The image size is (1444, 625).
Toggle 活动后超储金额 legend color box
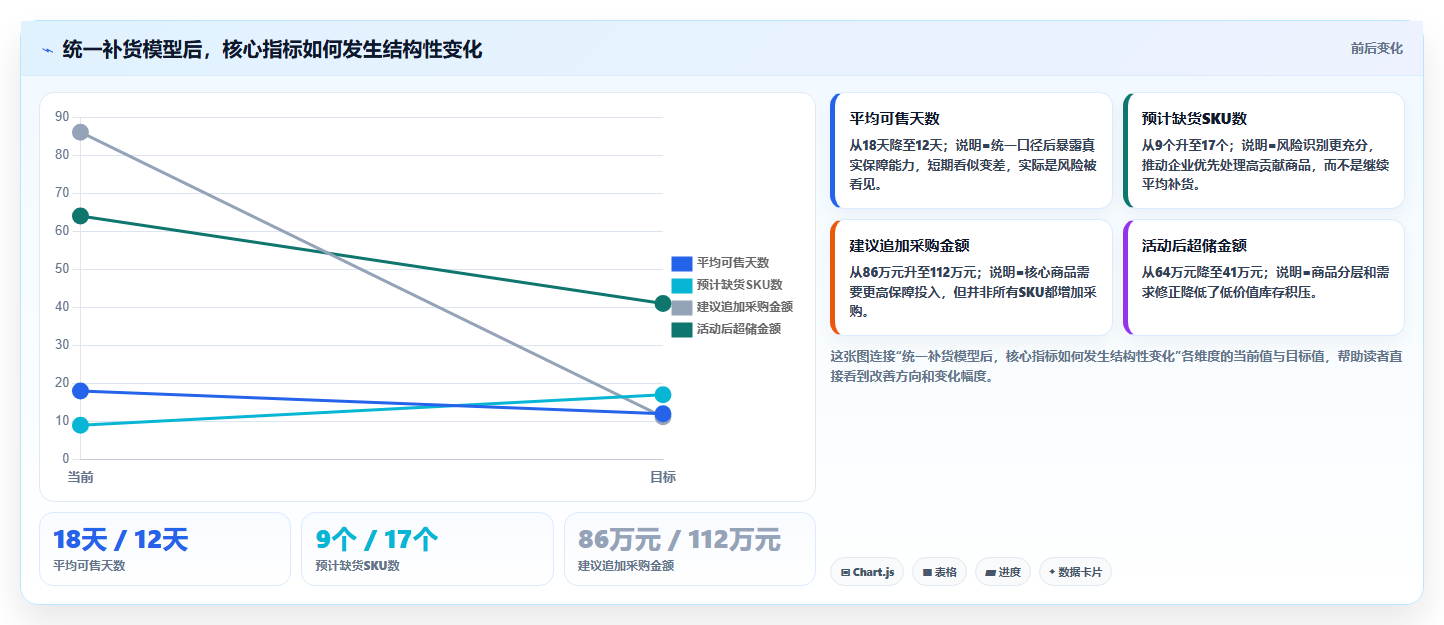click(x=681, y=329)
